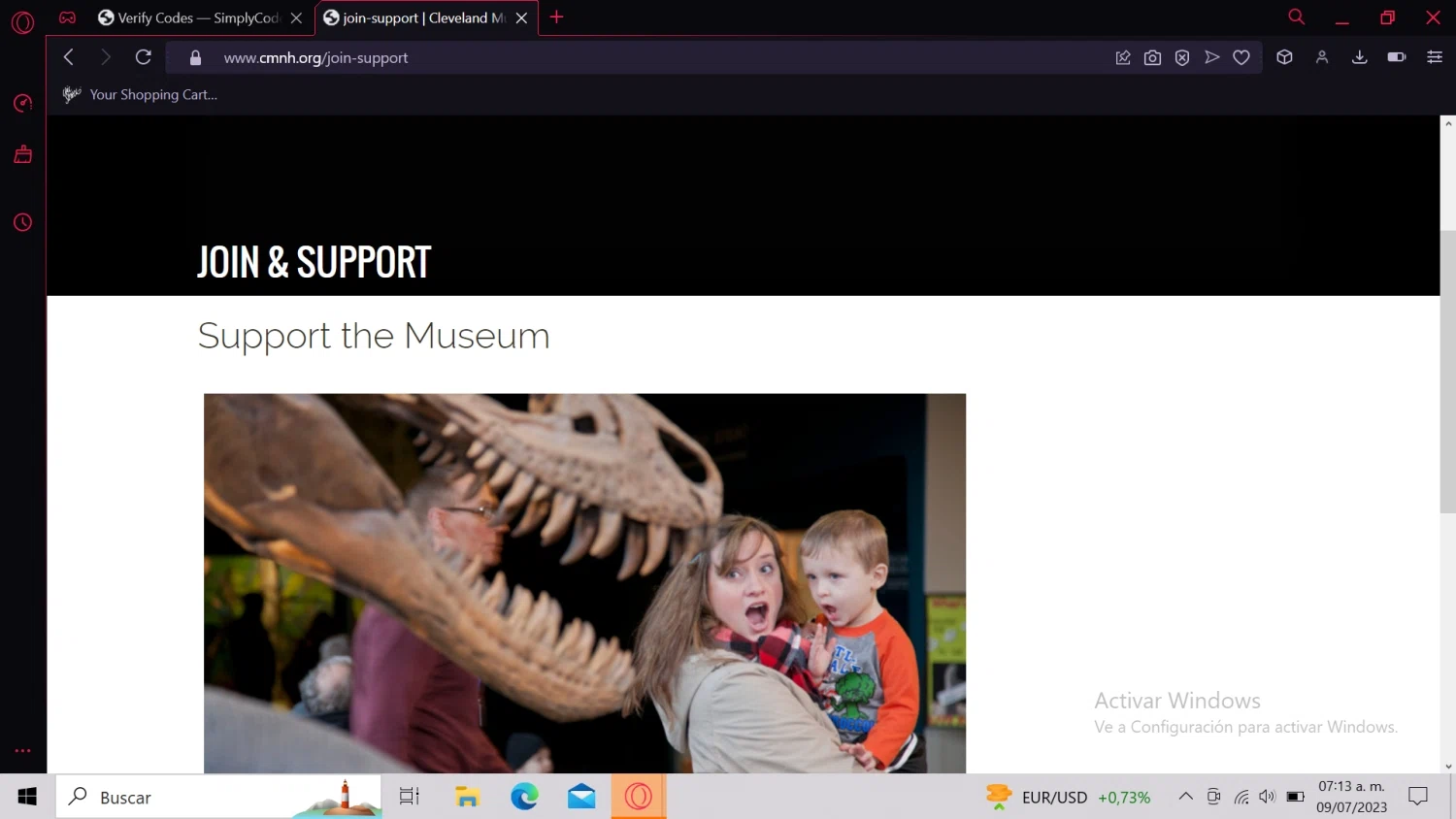Click the Opera GX taskbar icon
Image resolution: width=1456 pixels, height=819 pixels.
tap(639, 797)
